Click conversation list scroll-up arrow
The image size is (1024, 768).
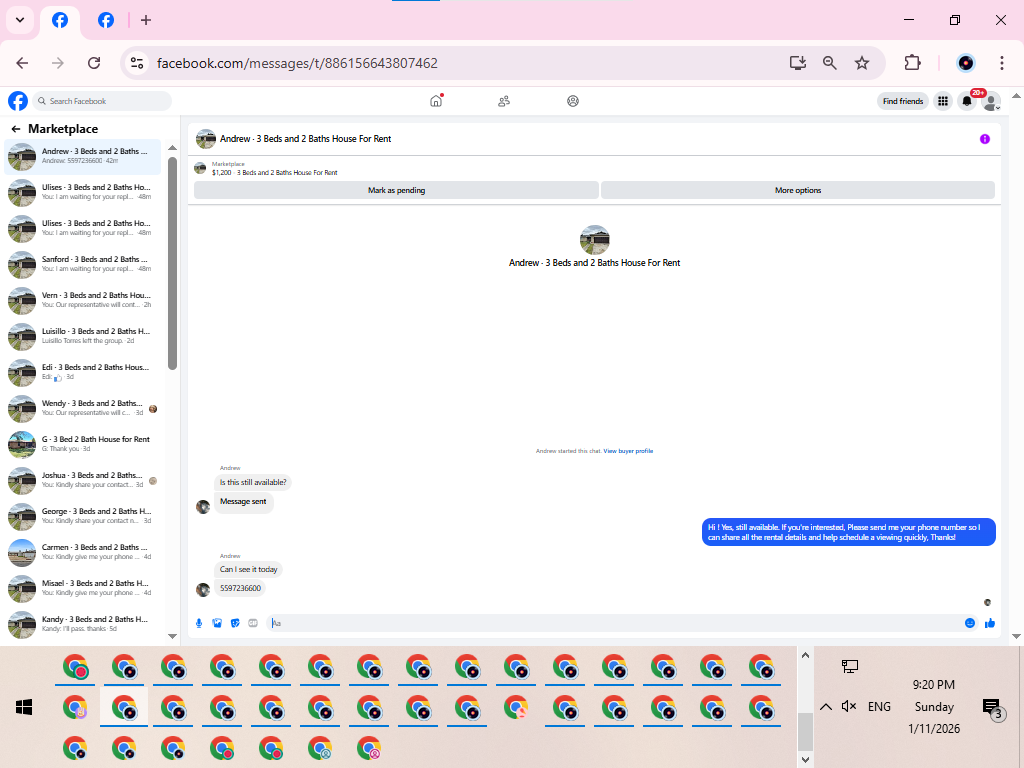[x=172, y=148]
